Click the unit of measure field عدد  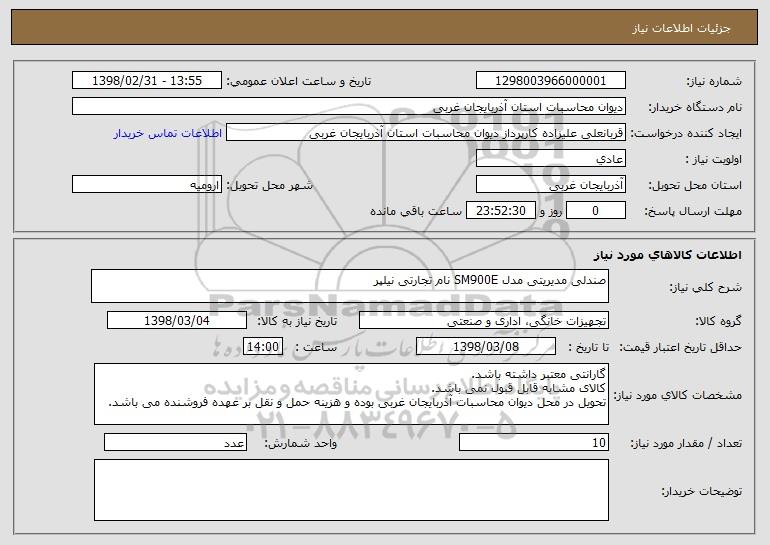tap(175, 442)
